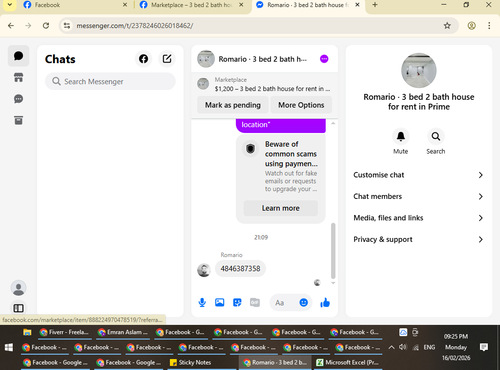Switch to the Facebook browser tab
The height and width of the screenshot is (370, 500).
(x=74, y=5)
